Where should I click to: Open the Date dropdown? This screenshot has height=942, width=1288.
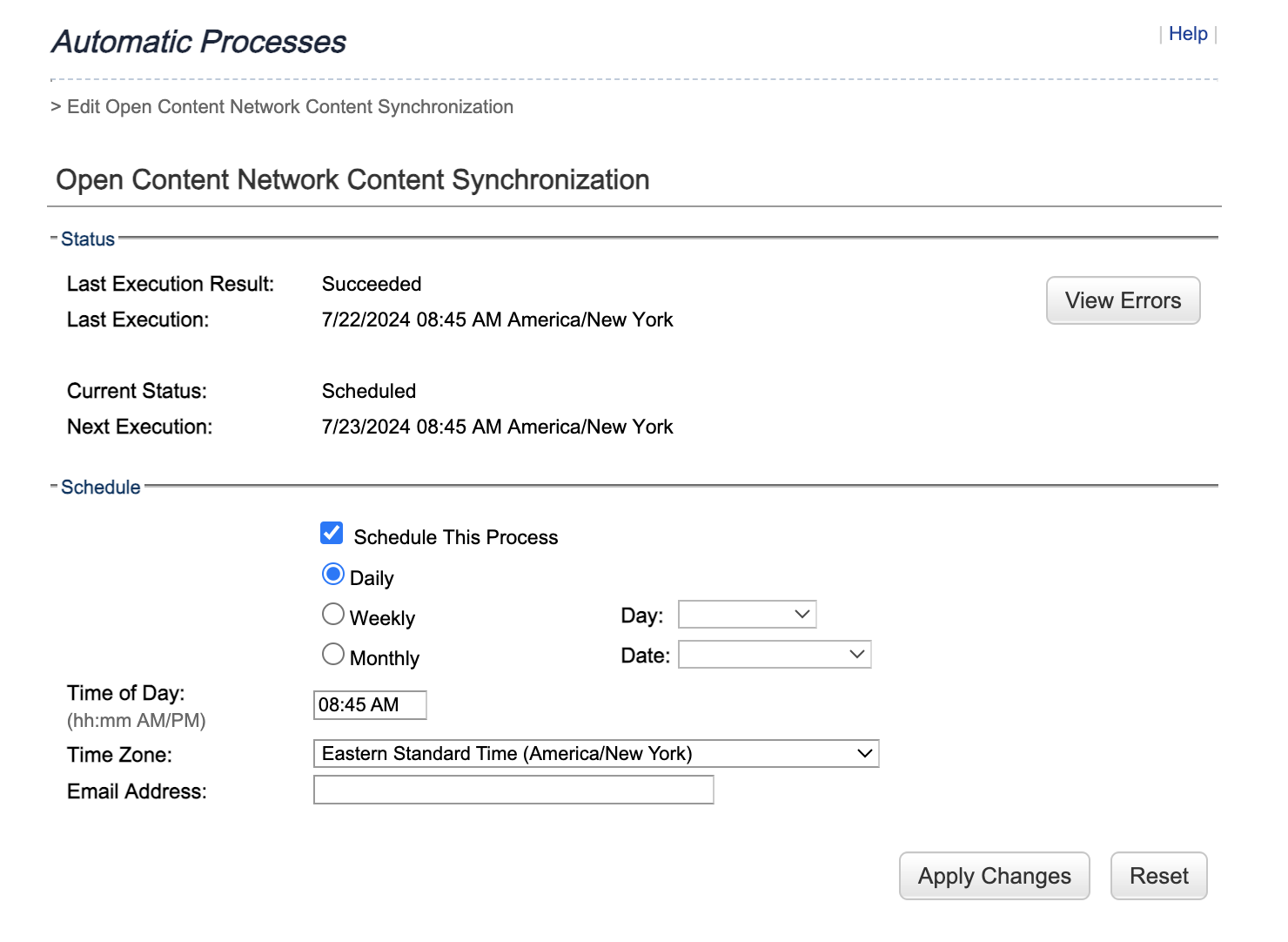pos(774,654)
